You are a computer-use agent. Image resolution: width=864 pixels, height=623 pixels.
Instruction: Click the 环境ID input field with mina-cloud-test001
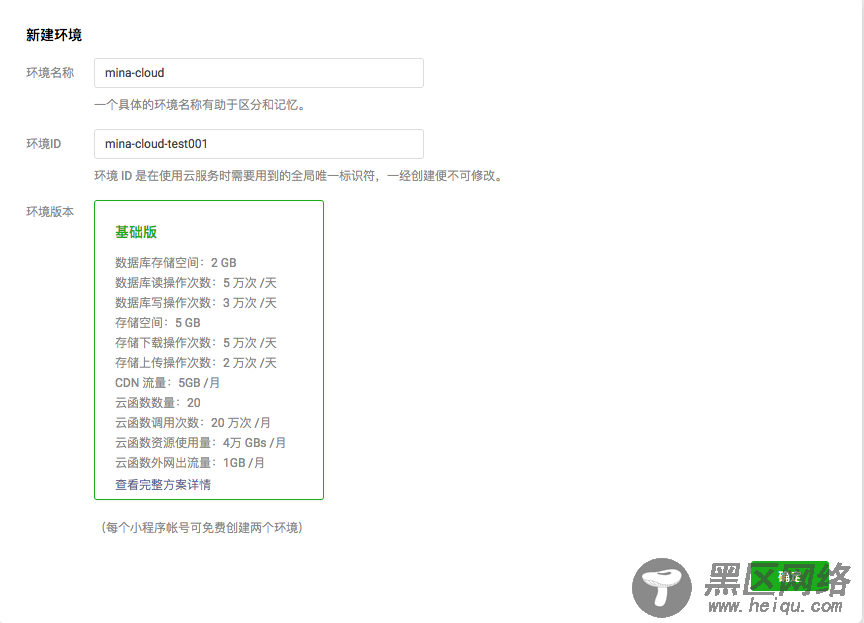click(x=258, y=144)
